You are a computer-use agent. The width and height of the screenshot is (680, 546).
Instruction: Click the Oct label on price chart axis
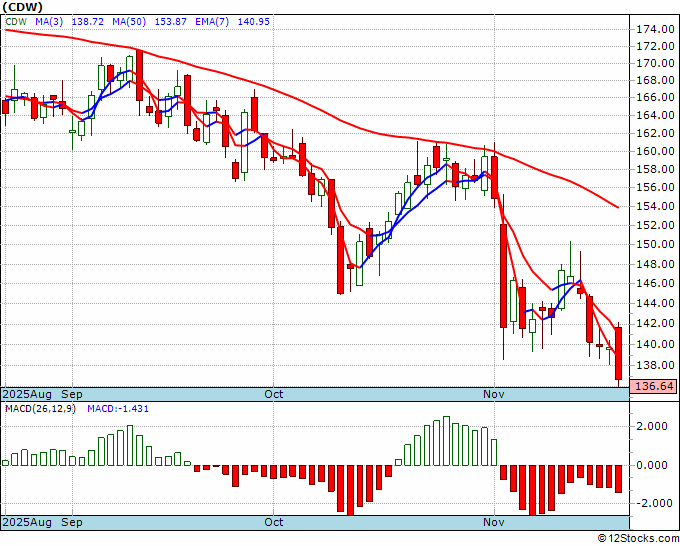click(274, 394)
